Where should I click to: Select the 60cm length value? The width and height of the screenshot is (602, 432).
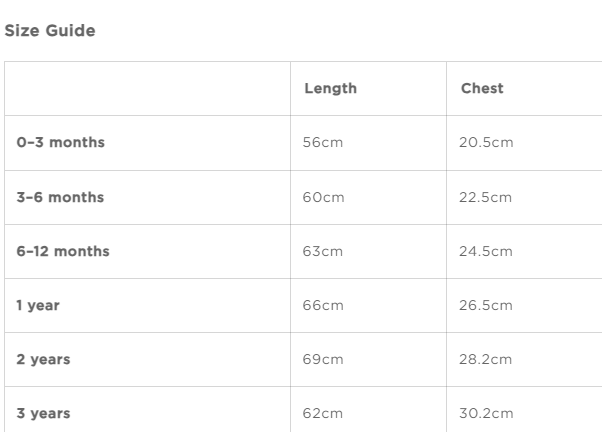(x=323, y=197)
